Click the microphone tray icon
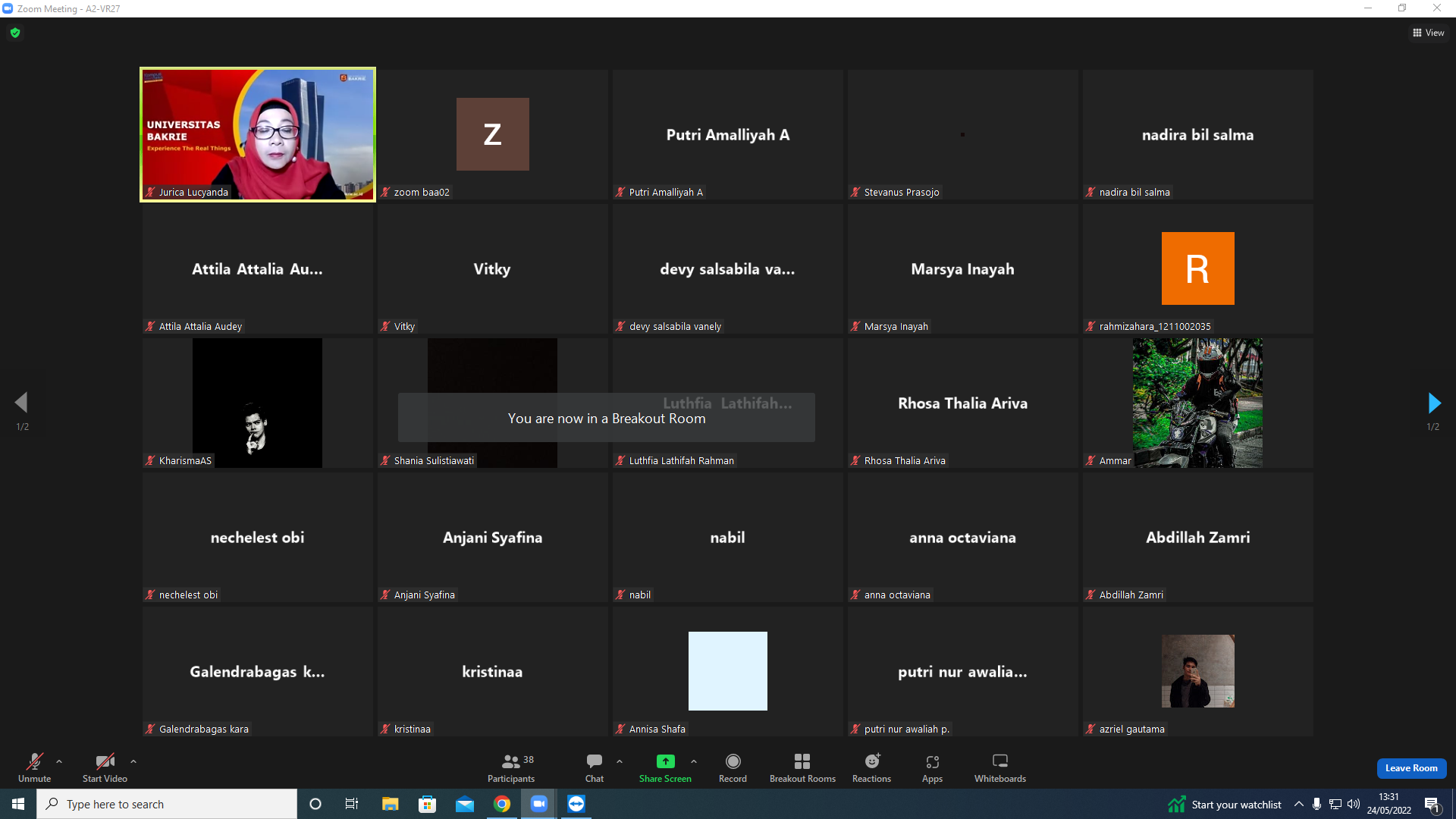Image resolution: width=1456 pixels, height=819 pixels. tap(1317, 804)
